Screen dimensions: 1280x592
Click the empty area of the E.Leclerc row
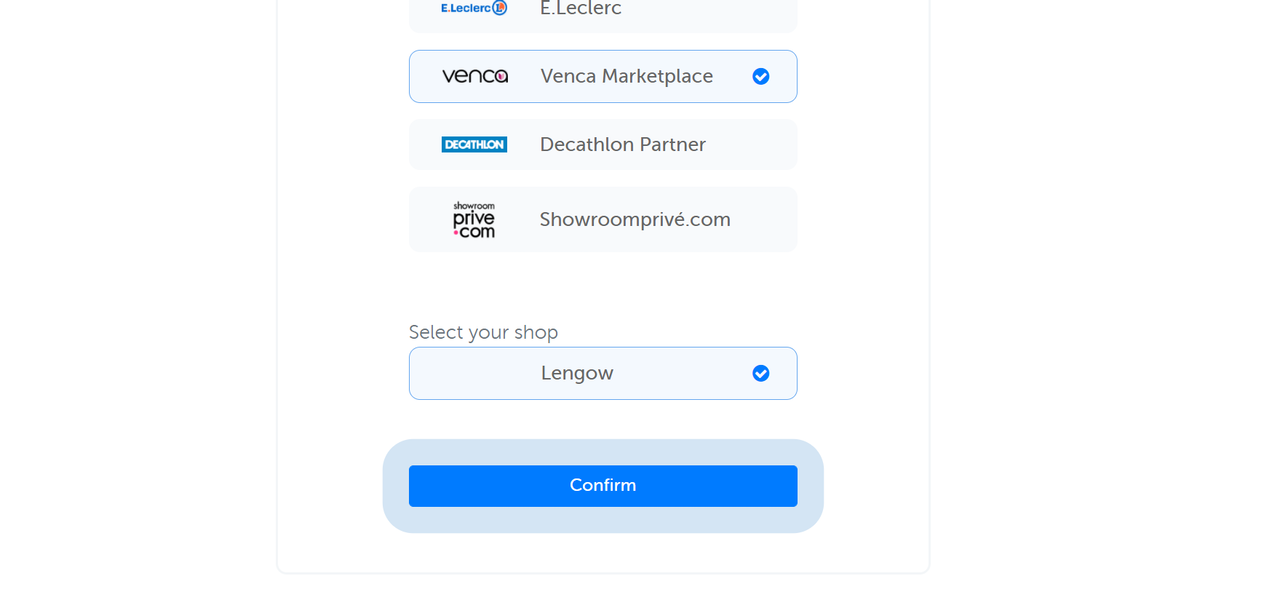[710, 10]
